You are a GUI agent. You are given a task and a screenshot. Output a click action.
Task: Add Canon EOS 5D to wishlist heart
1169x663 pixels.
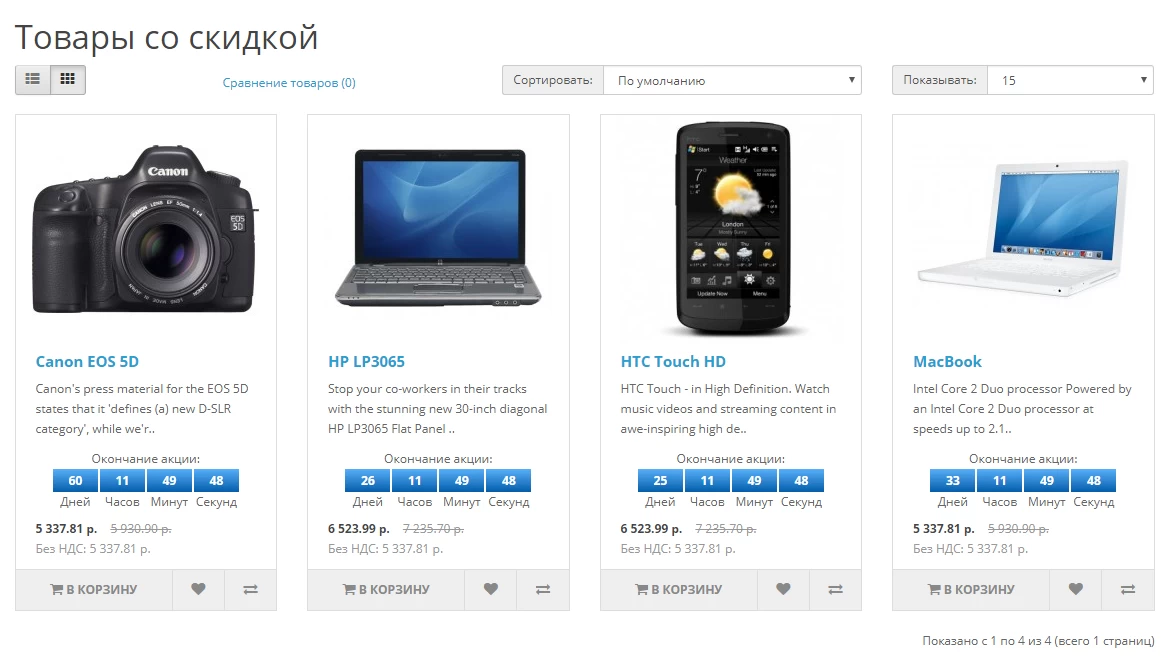pyautogui.click(x=198, y=589)
